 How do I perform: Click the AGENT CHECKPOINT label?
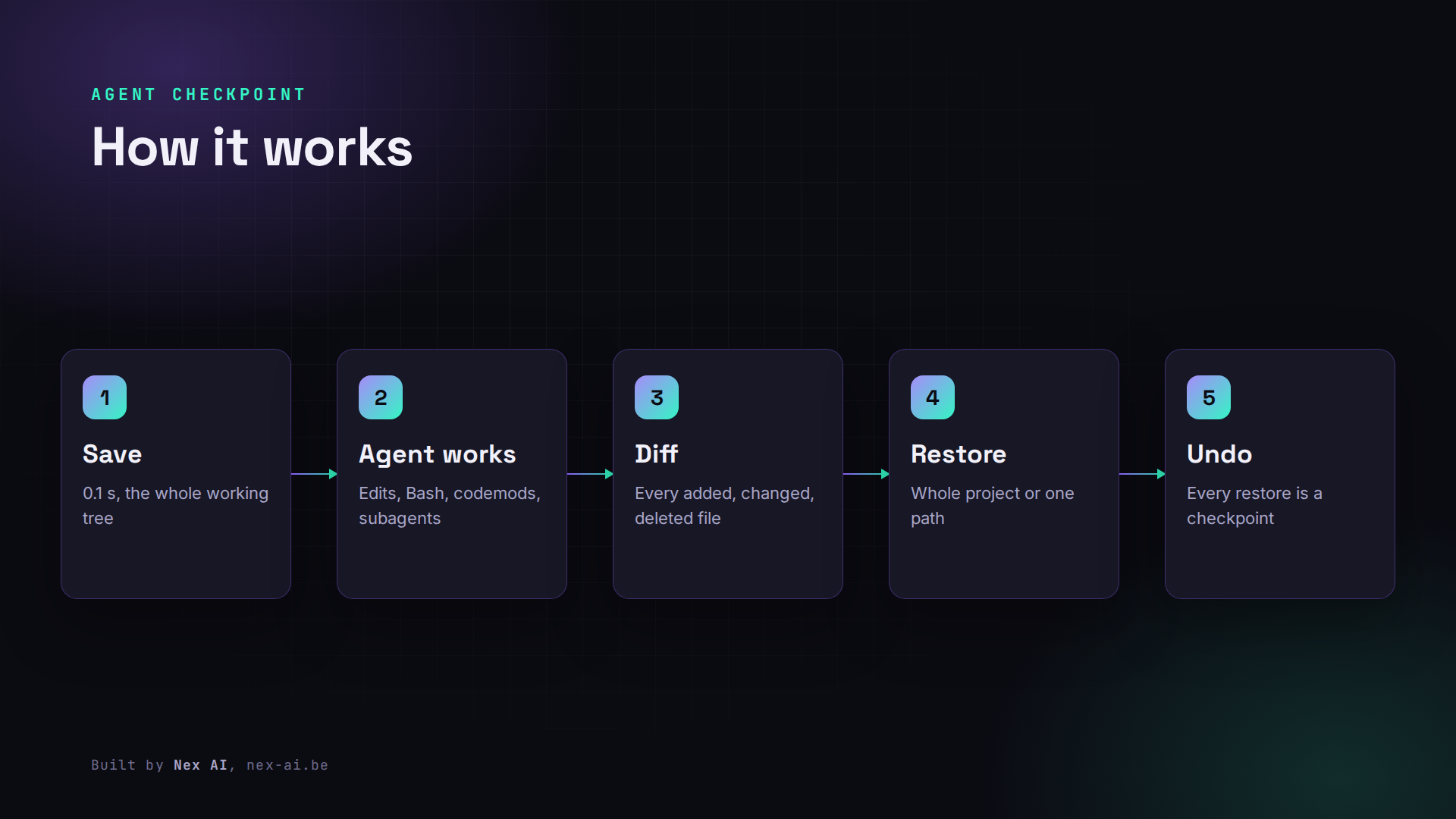click(x=199, y=95)
